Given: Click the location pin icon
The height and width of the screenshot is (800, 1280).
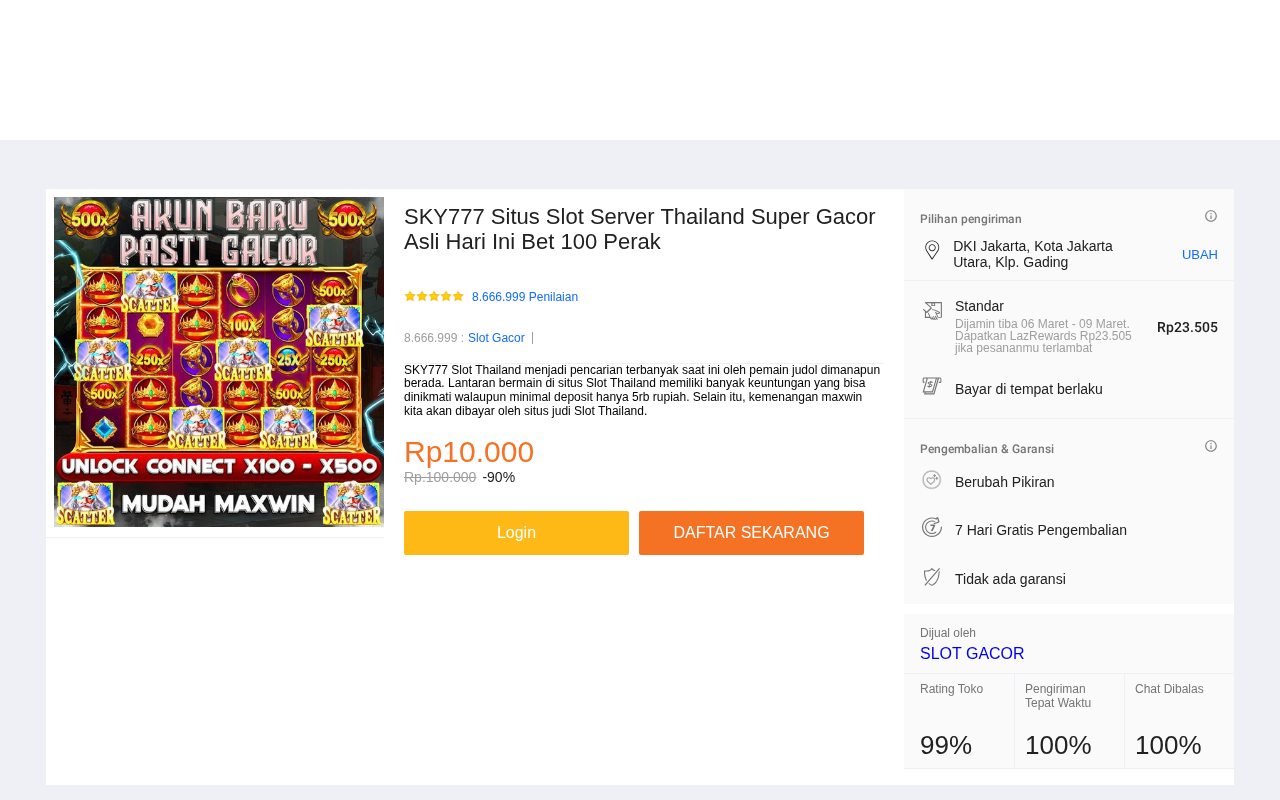Looking at the screenshot, I should 932,250.
